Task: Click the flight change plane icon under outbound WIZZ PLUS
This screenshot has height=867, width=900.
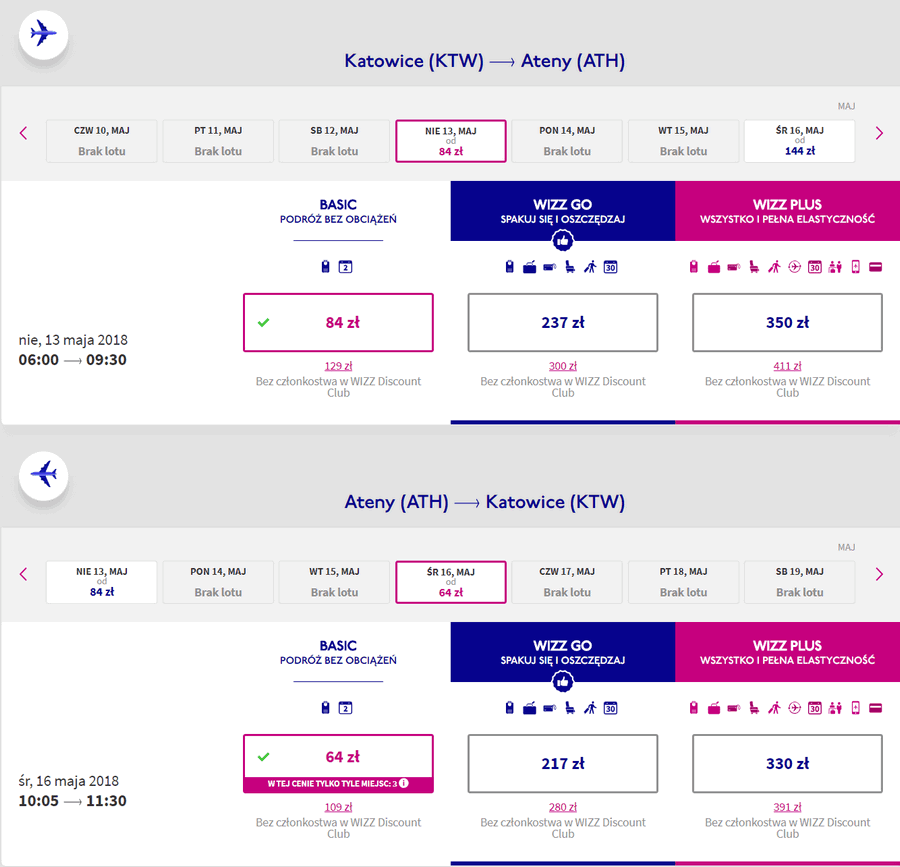Action: pyautogui.click(x=794, y=267)
